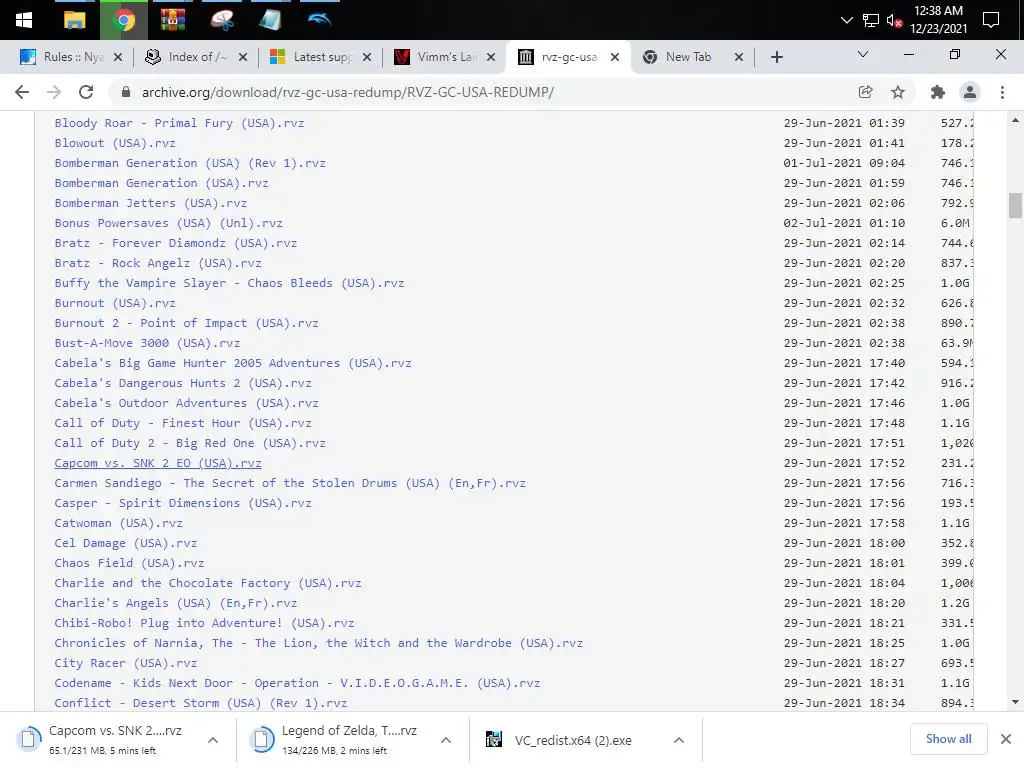Download Chibi-Robo! Plug into Adventure! rvz
Screen dimensions: 1024x768
click(204, 623)
